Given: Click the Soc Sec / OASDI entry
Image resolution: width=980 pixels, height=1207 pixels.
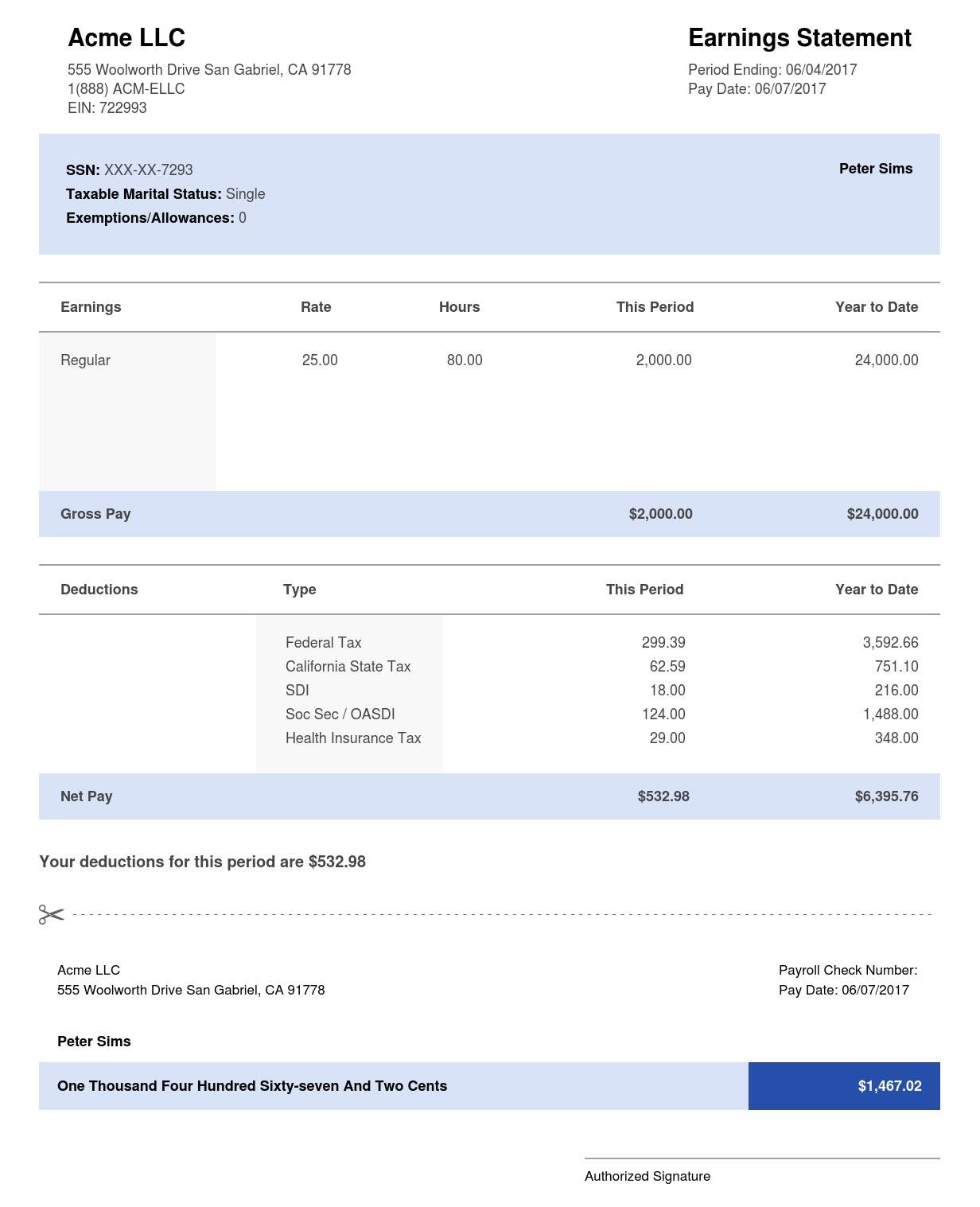Looking at the screenshot, I should coord(340,714).
